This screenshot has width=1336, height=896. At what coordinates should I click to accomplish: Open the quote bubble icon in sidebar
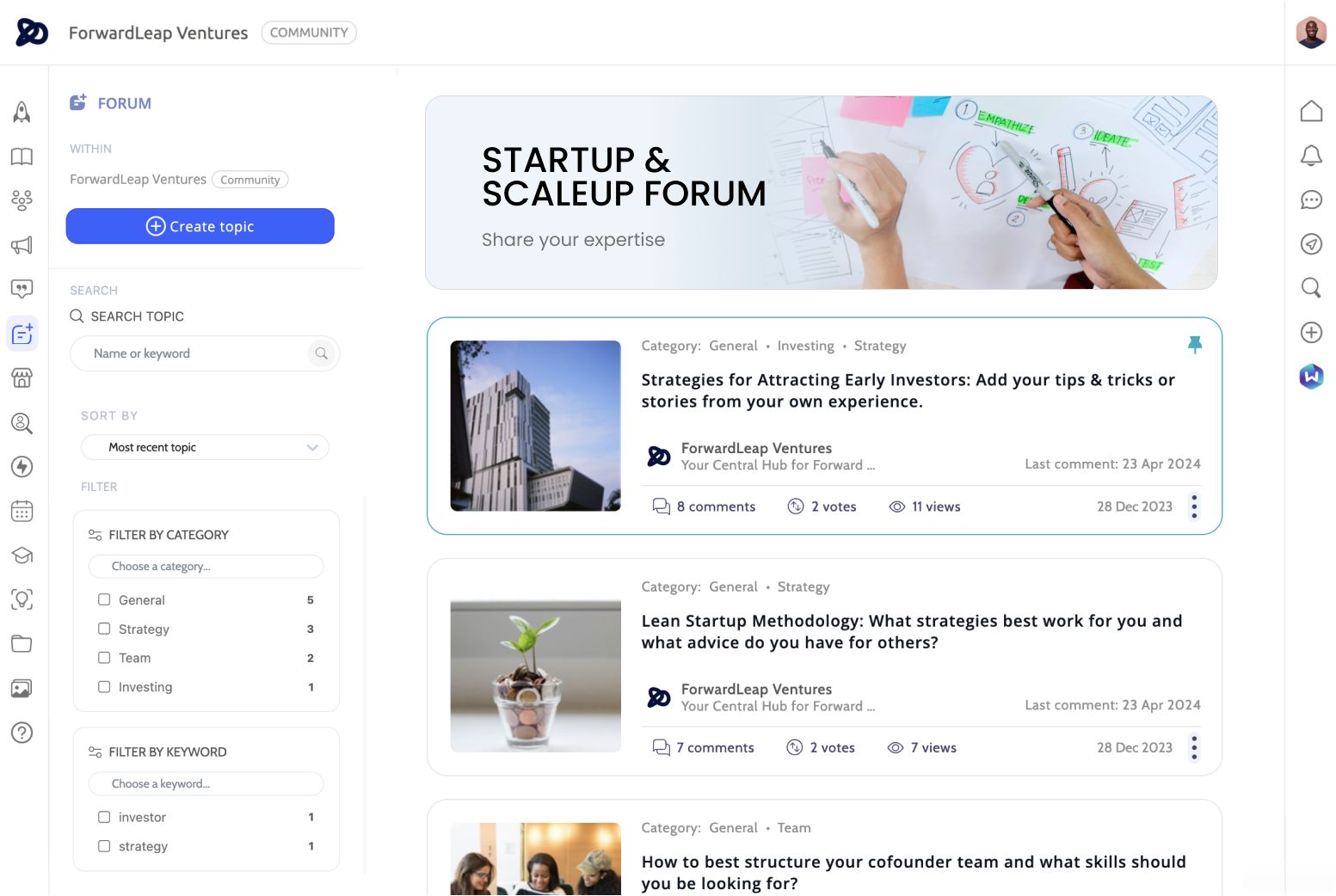coord(22,289)
